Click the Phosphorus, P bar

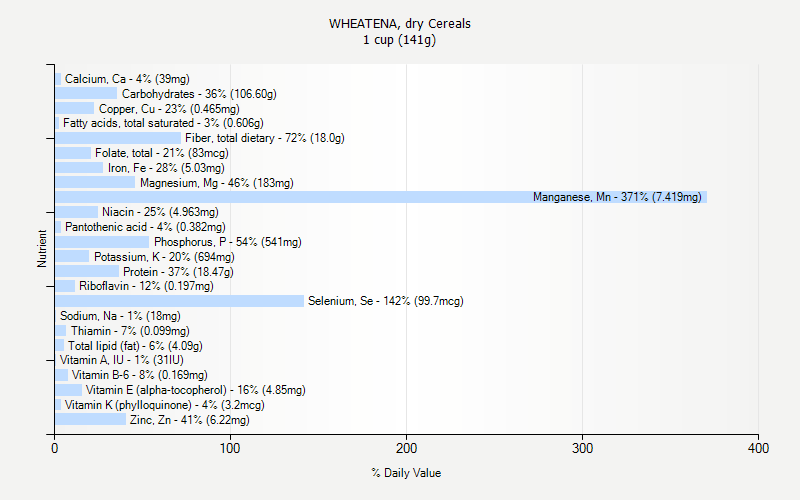(x=102, y=242)
